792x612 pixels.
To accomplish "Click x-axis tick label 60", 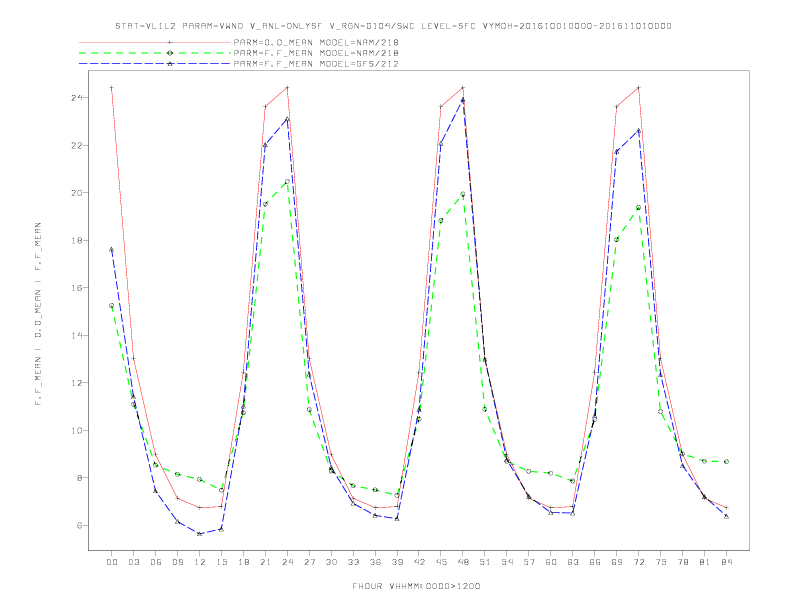I will click(551, 562).
